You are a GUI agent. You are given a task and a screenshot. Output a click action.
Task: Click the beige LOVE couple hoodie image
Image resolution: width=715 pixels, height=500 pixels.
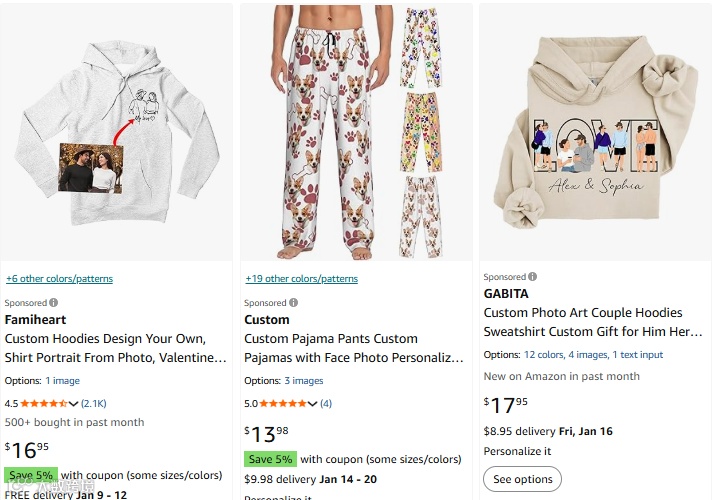596,130
